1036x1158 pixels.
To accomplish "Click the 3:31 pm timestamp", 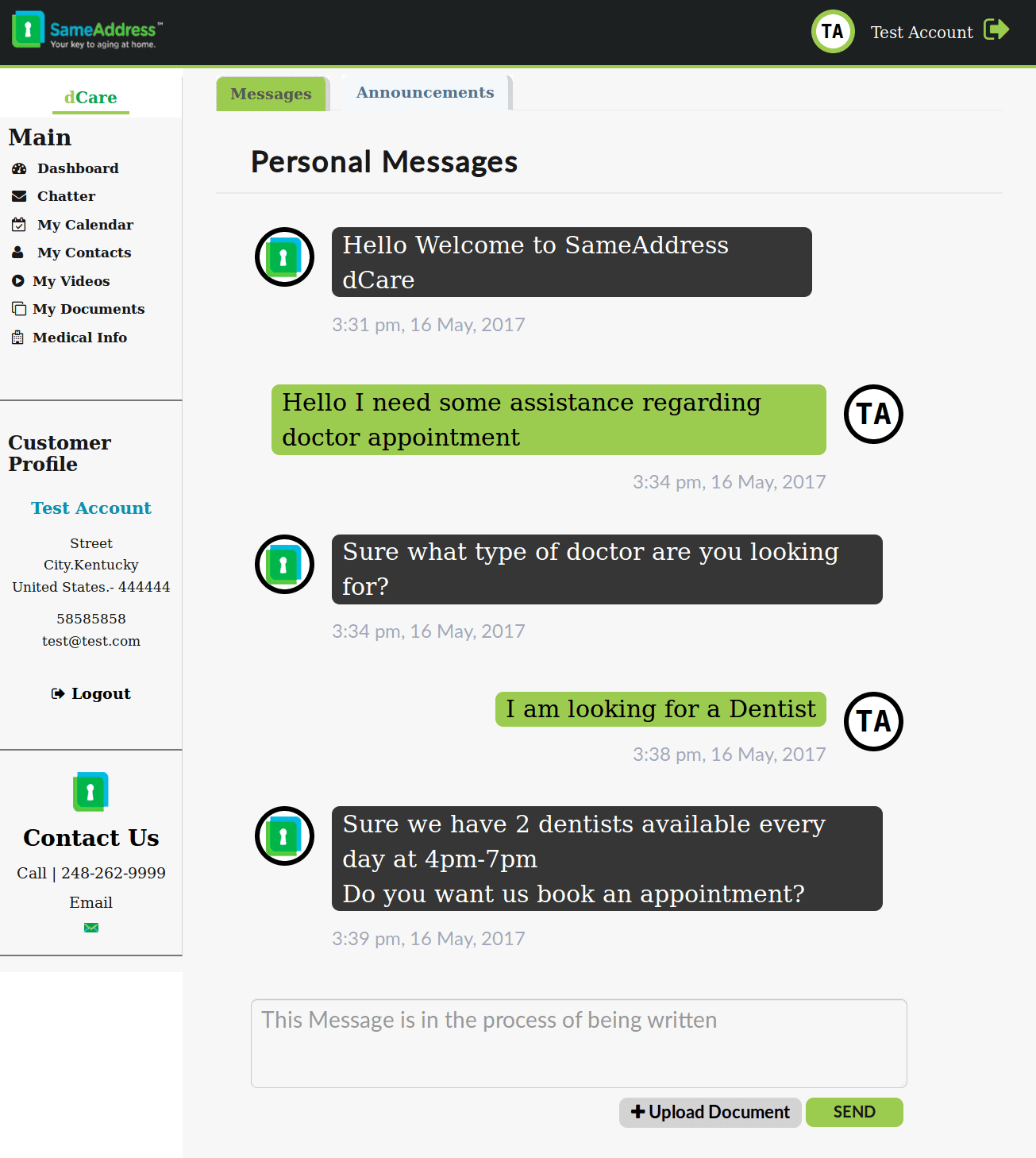I will [429, 325].
